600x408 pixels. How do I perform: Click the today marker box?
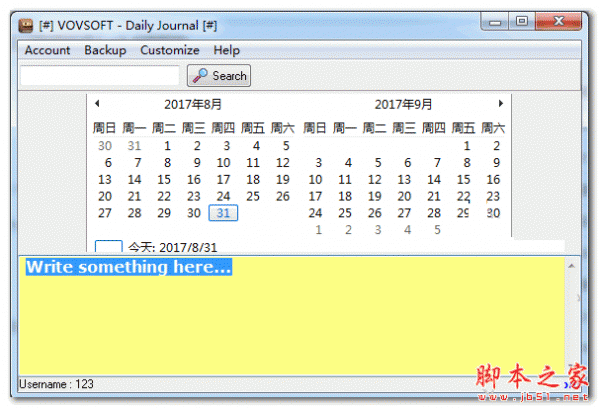pyautogui.click(x=109, y=246)
